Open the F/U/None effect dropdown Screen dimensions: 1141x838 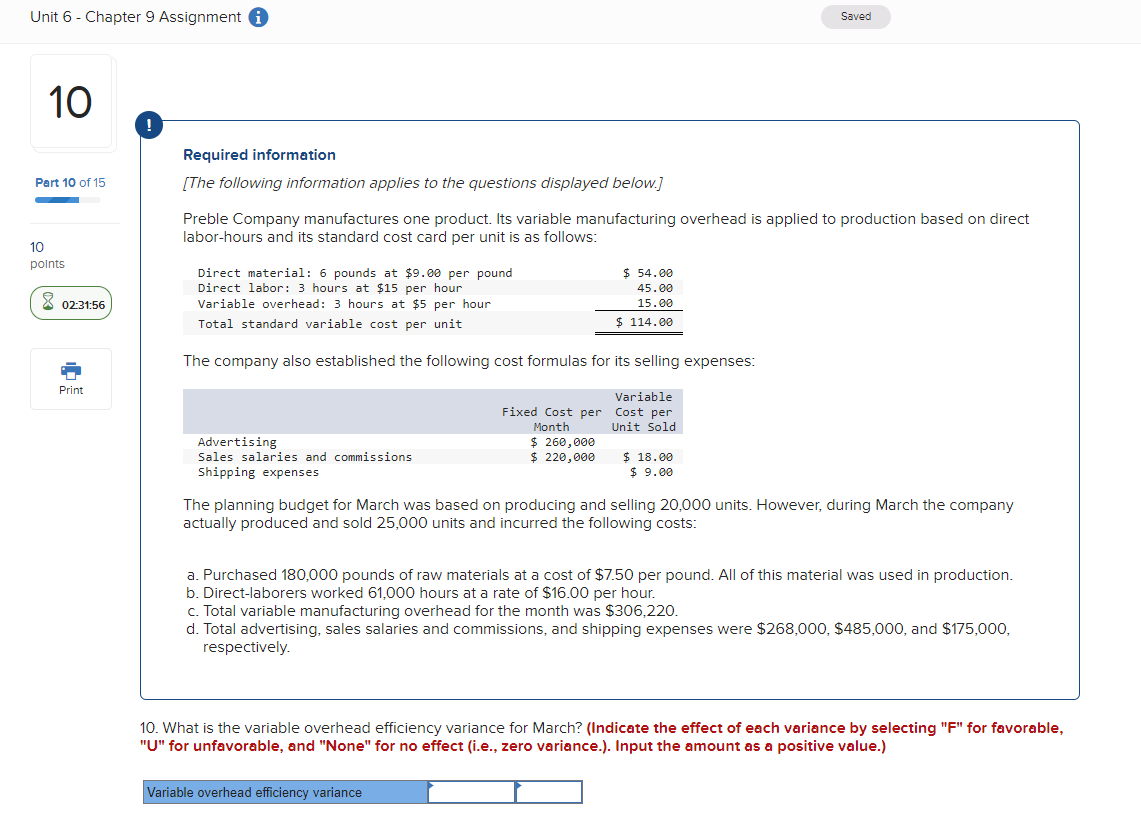click(x=549, y=792)
